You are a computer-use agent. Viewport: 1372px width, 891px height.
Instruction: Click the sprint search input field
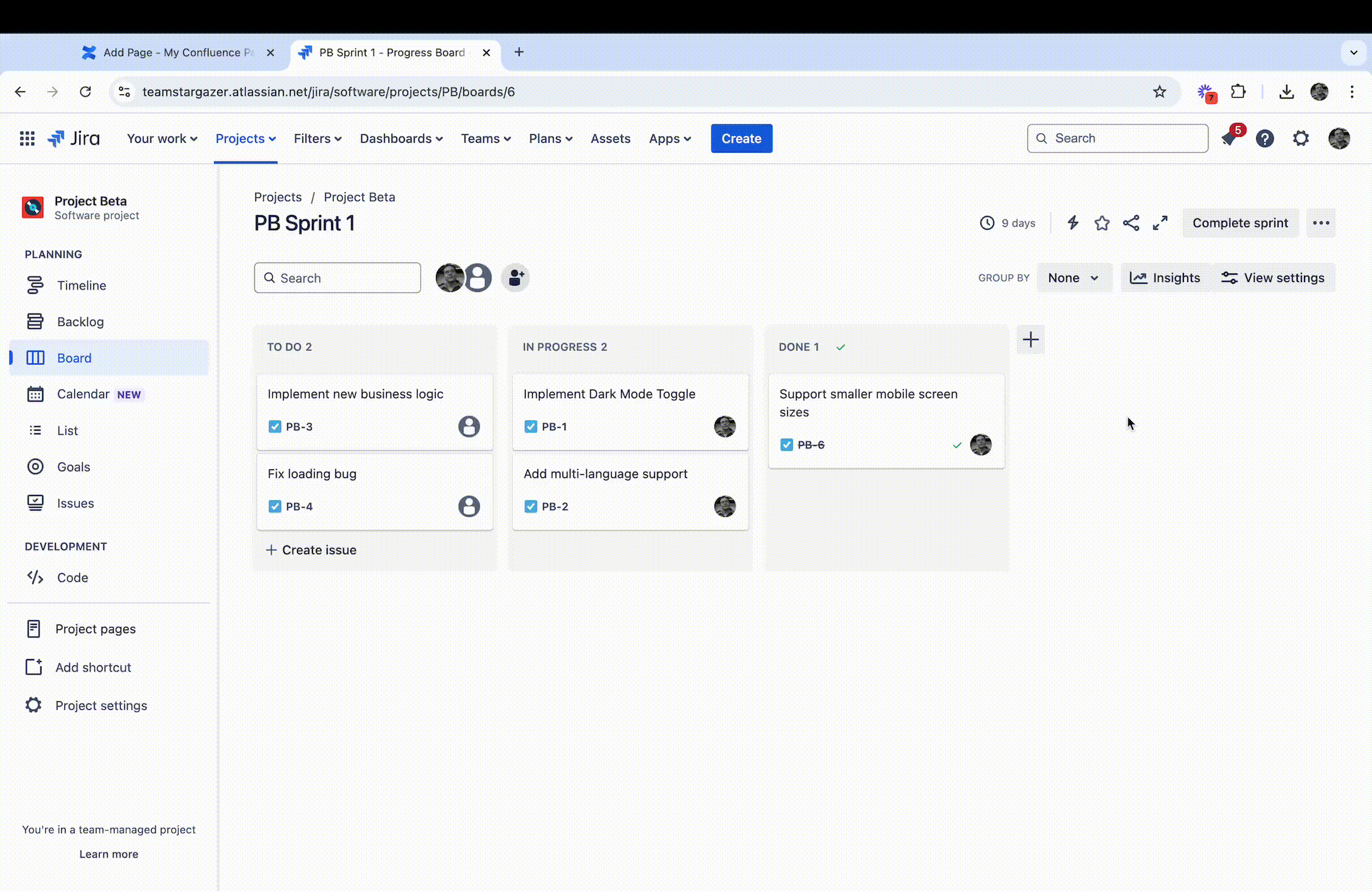tap(337, 278)
